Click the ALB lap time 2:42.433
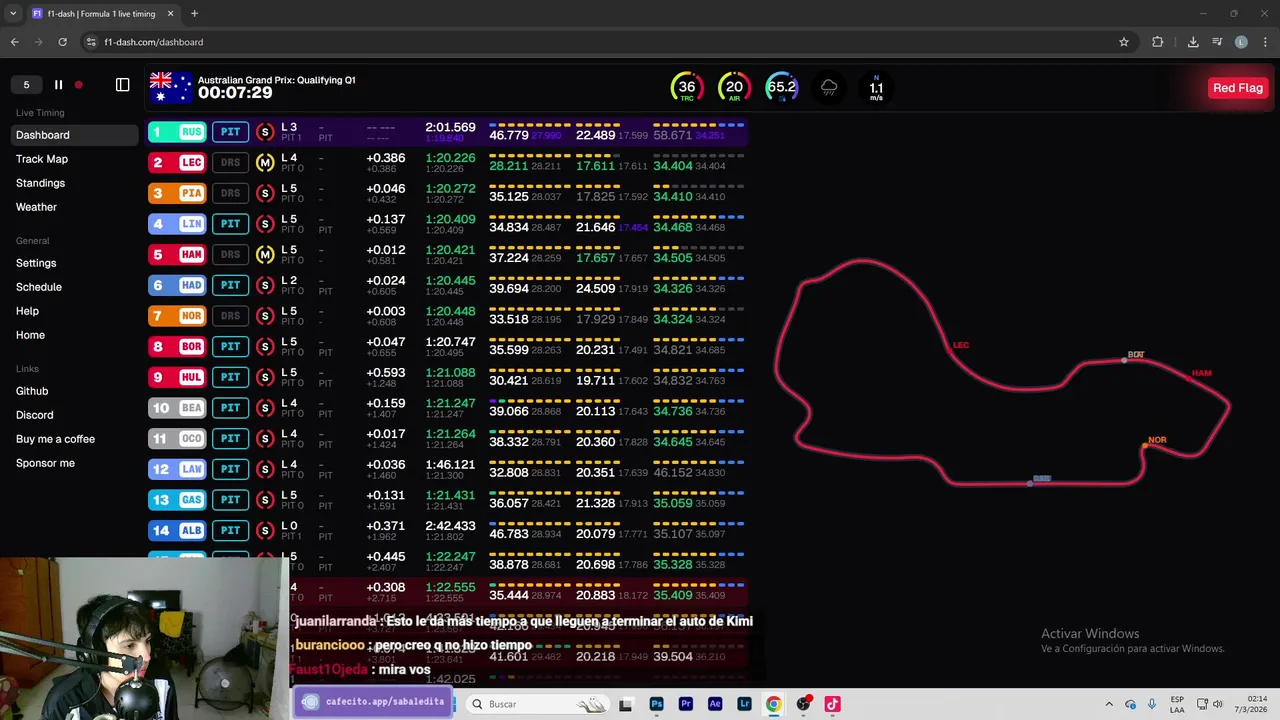 coord(450,526)
